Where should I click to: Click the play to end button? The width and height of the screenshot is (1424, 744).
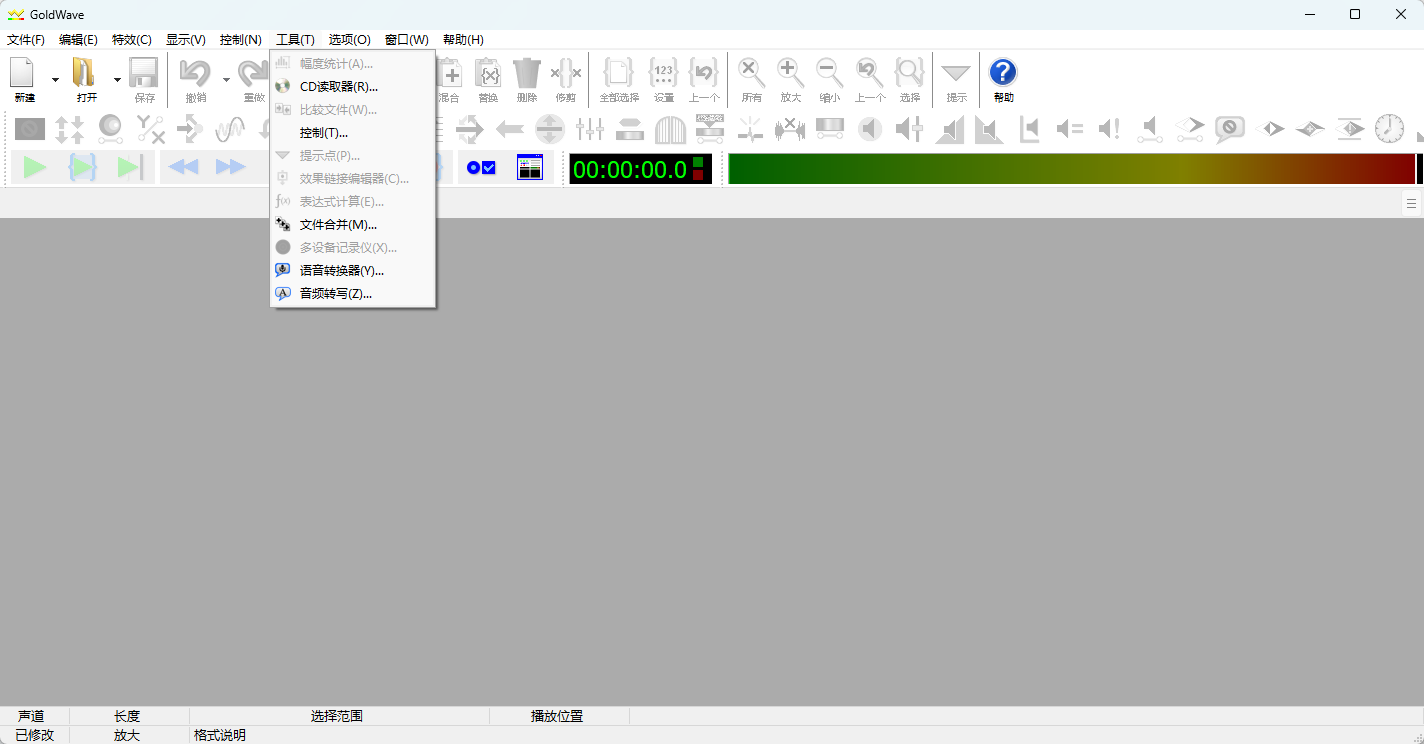[x=131, y=167]
